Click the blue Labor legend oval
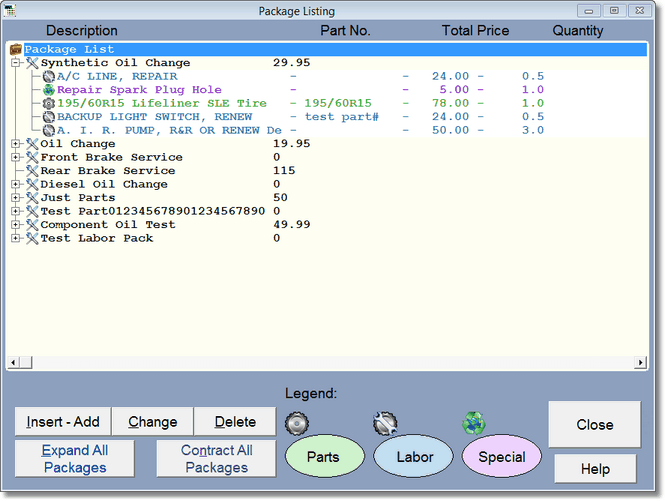665x501 pixels. point(414,456)
